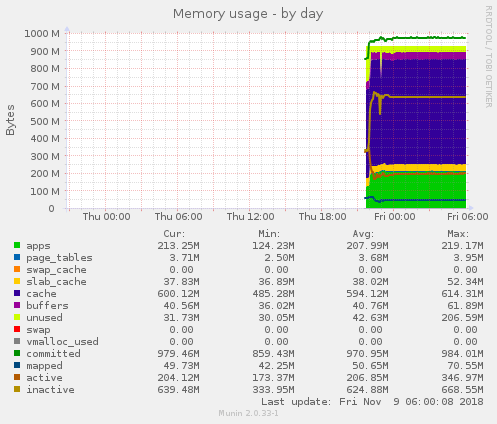
Task: Click the Fri 00:00 time axis label
Action: coord(395,217)
